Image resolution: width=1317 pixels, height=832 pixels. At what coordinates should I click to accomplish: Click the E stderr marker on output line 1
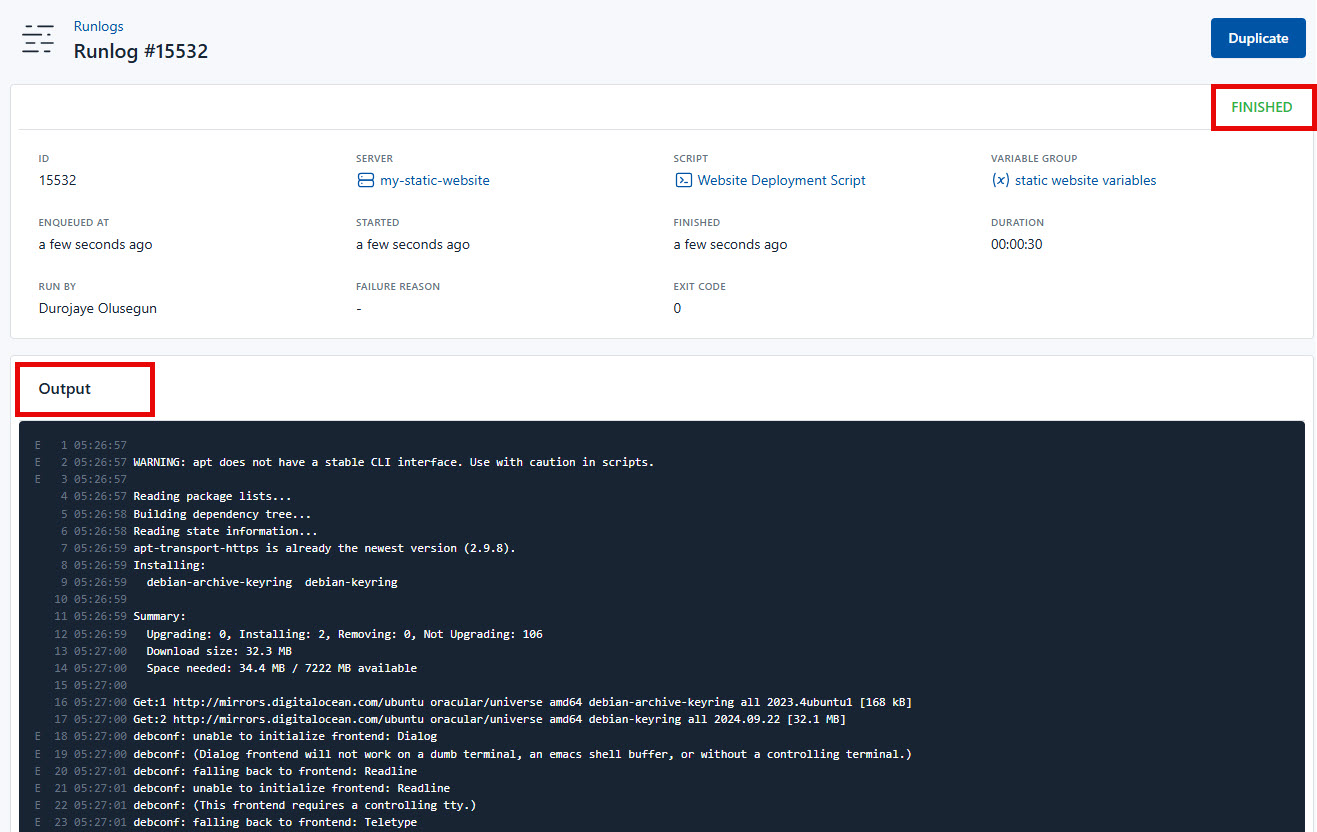37,444
